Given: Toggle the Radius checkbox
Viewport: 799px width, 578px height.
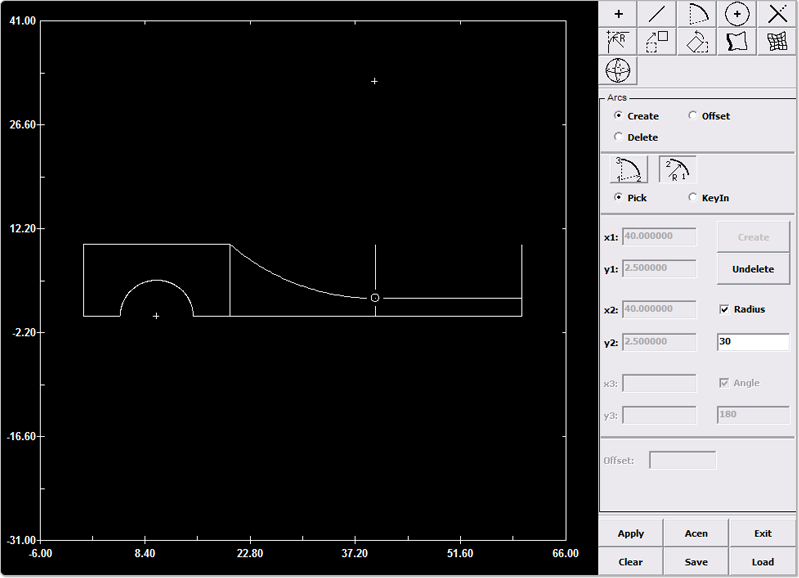Looking at the screenshot, I should (724, 309).
